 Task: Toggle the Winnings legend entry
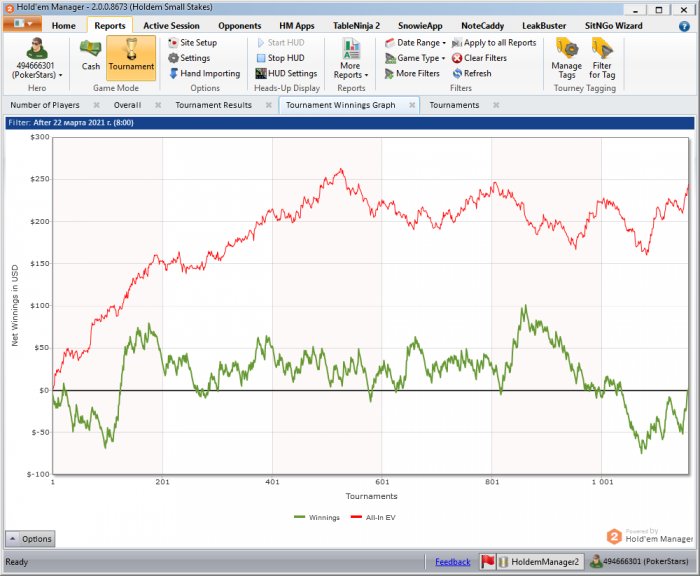tap(317, 518)
